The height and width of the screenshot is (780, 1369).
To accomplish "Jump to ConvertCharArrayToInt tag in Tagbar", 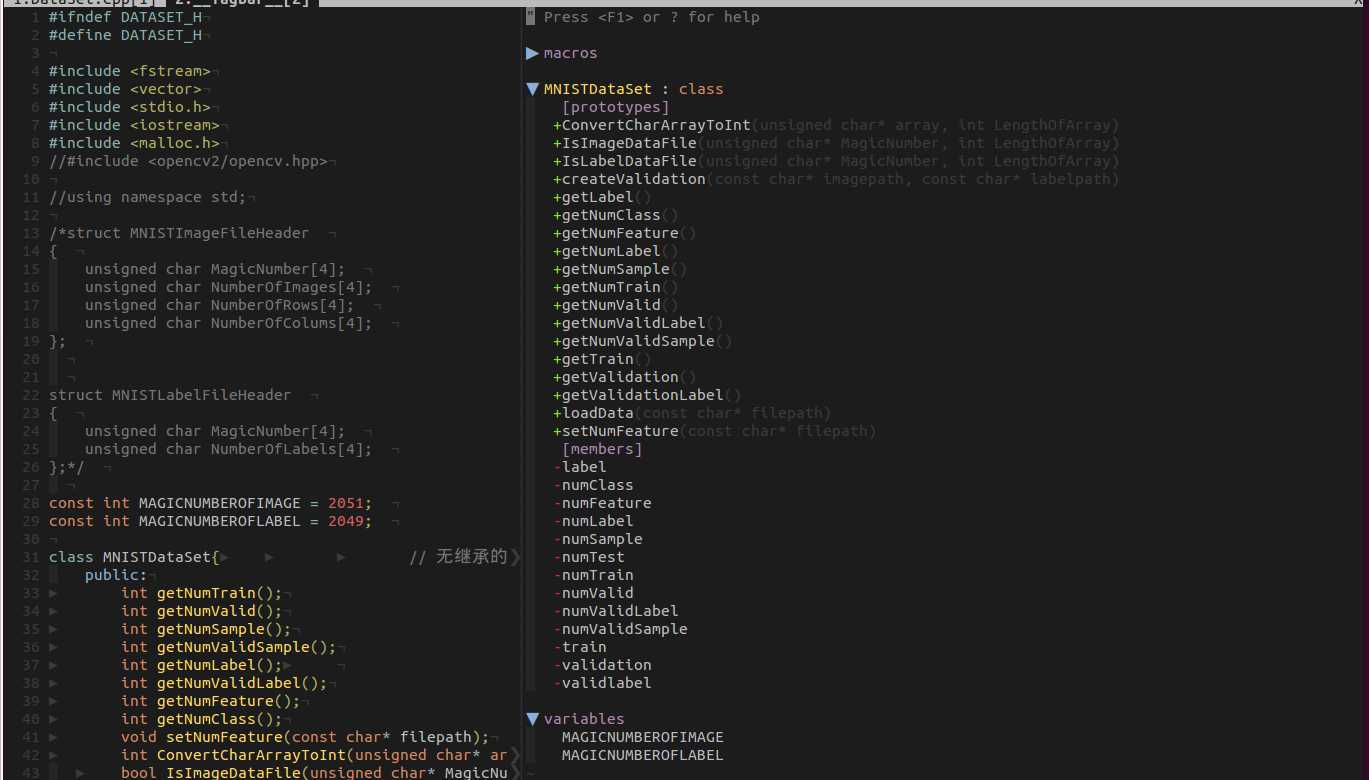I will click(x=656, y=125).
